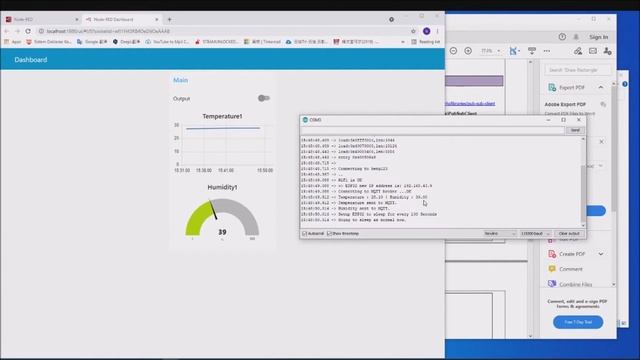Click the Acrobat scrolling mode icon
Viewport: 640px width, 360px height.
(x=532, y=51)
